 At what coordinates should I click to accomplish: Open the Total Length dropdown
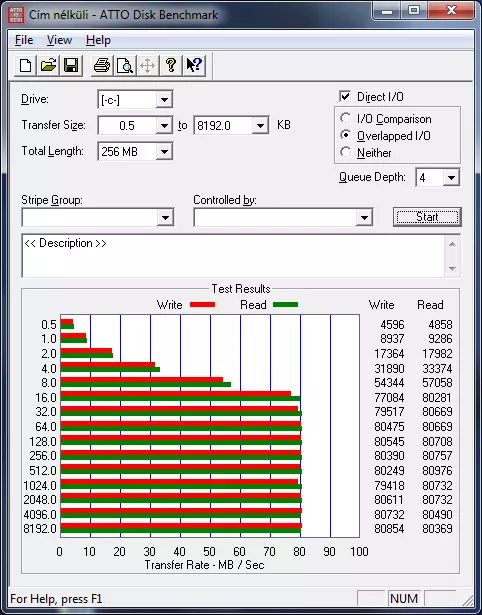[x=164, y=151]
